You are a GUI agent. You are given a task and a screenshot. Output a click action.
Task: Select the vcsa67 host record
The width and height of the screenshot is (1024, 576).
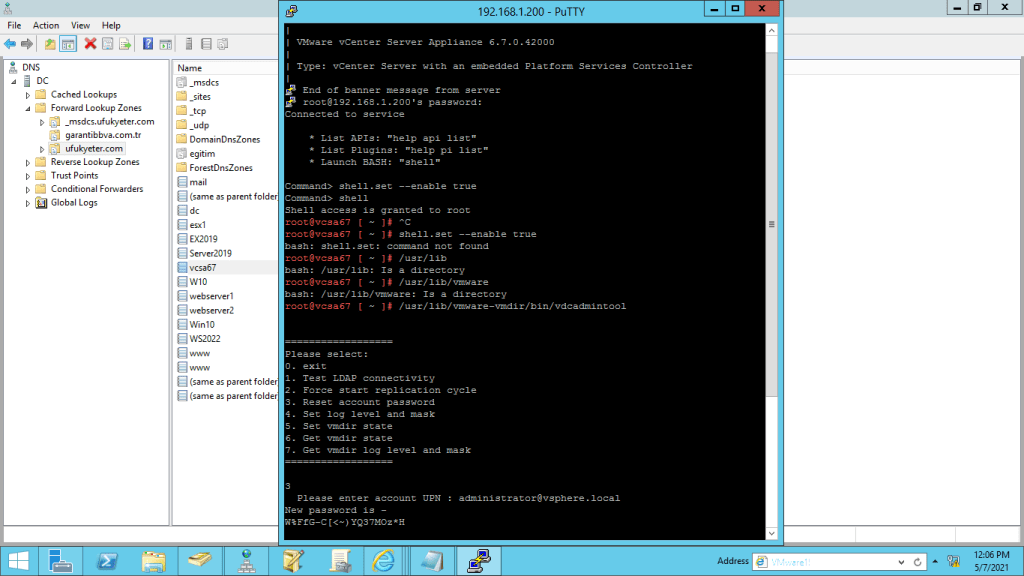pyautogui.click(x=202, y=268)
